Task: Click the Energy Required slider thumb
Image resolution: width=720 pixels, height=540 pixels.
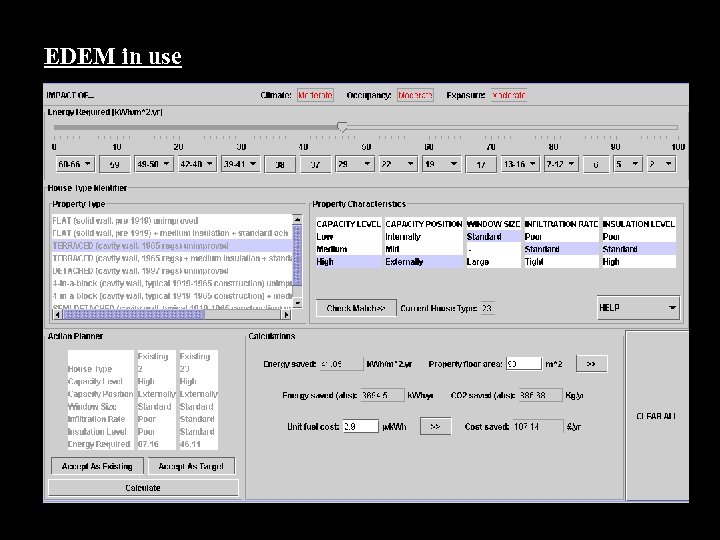Action: point(342,127)
